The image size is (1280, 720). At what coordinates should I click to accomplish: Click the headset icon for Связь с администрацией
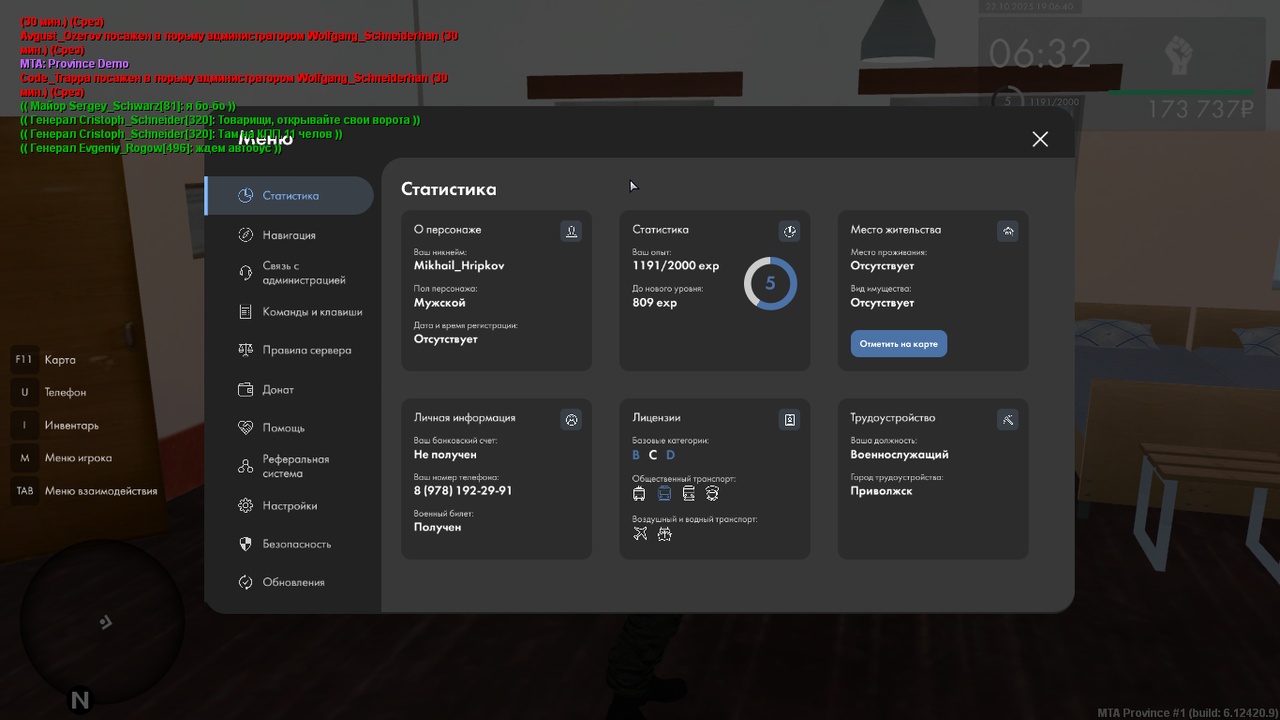tap(246, 273)
